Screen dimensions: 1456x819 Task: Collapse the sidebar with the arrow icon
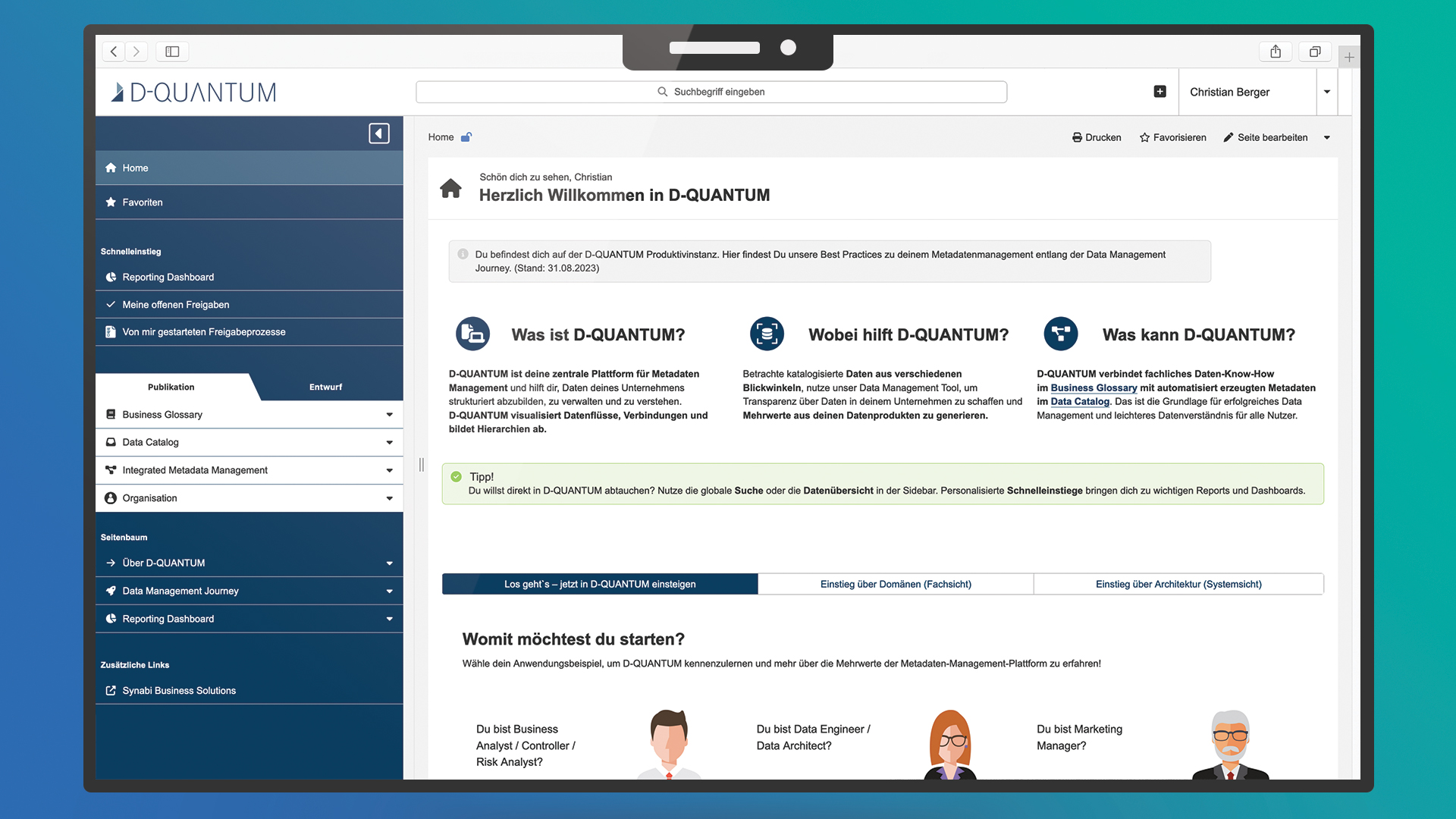pos(379,133)
